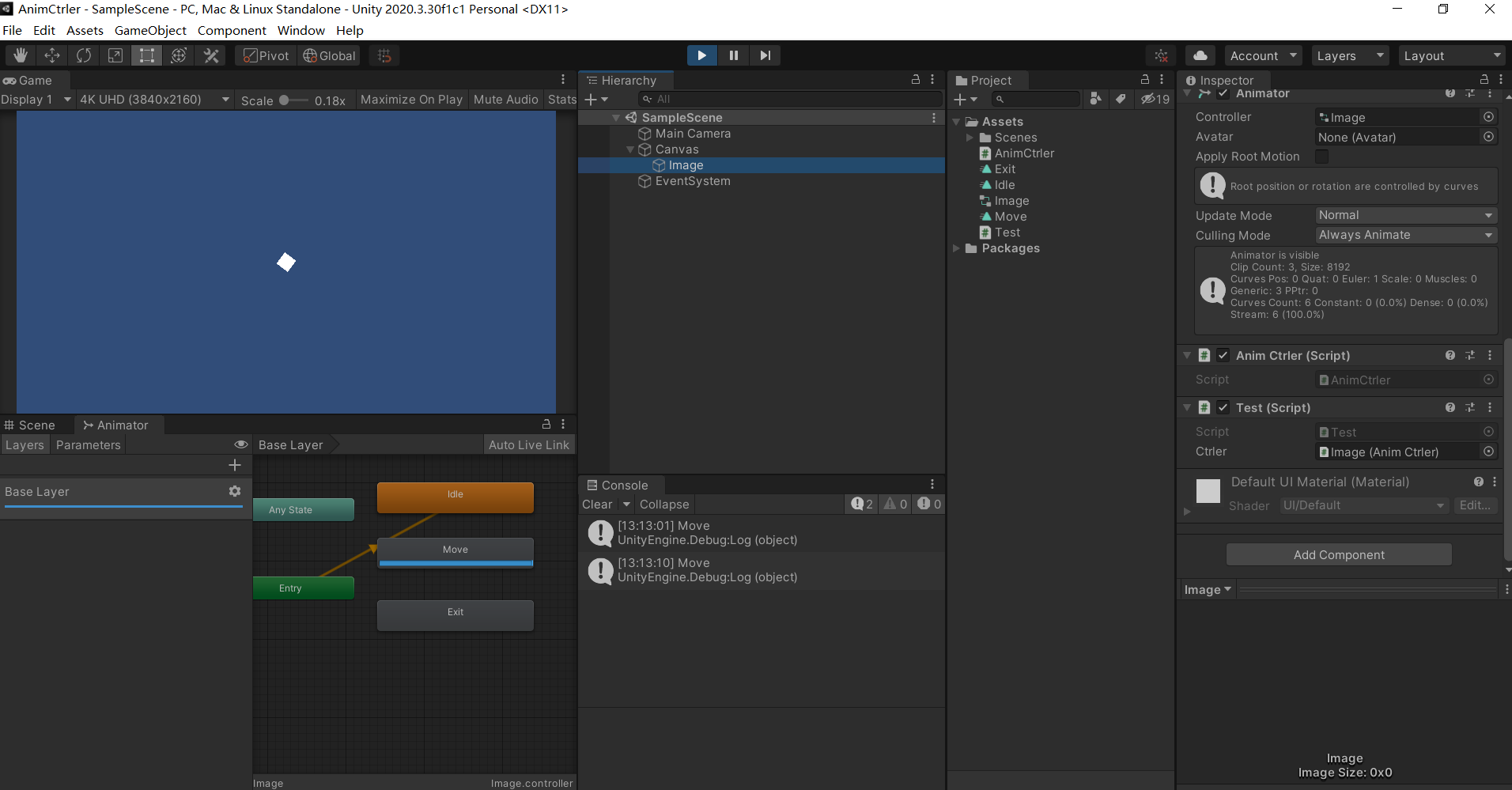This screenshot has height=790, width=1512.
Task: Select the Hand tool in toolbar
Action: [21, 55]
